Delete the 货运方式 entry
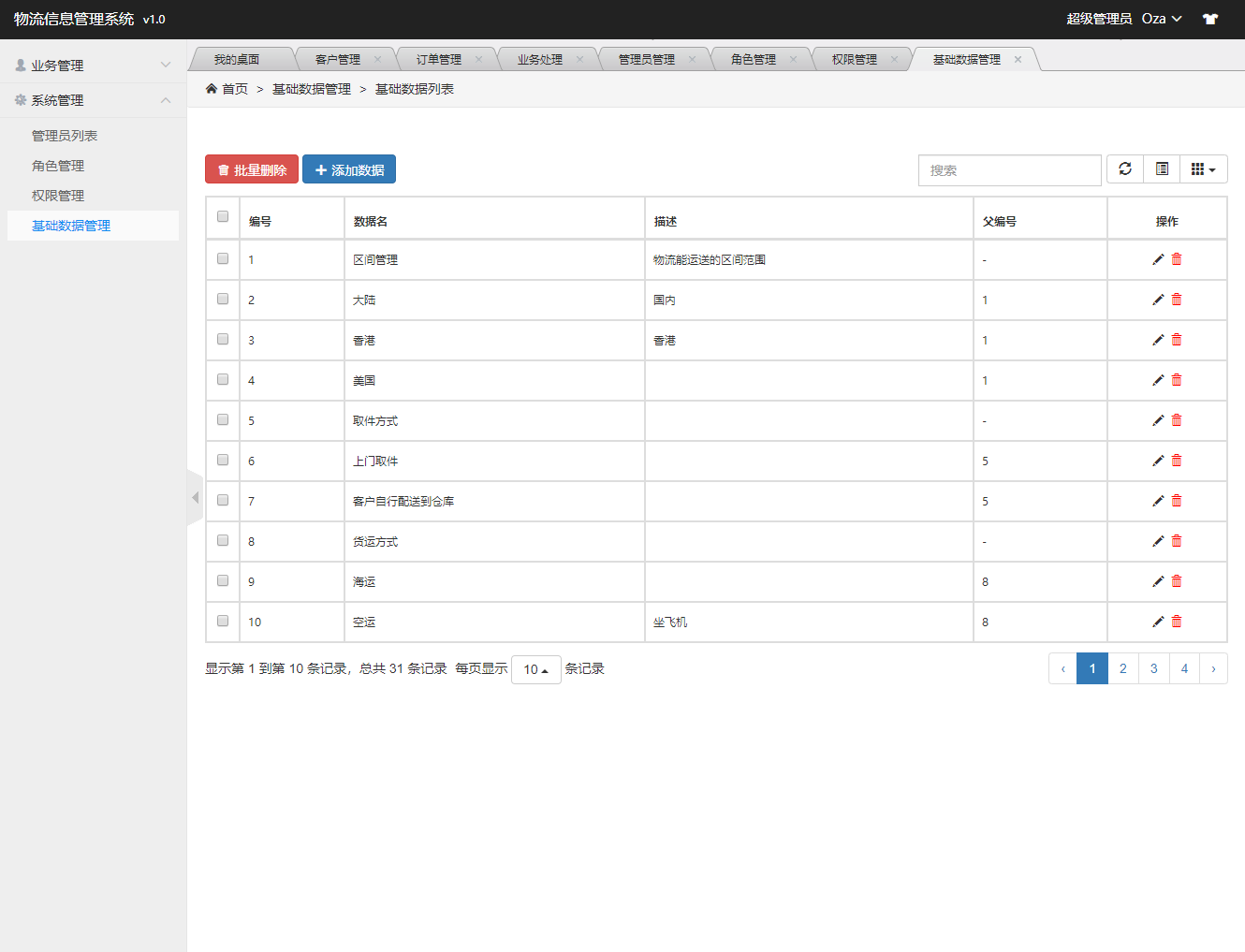The height and width of the screenshot is (952, 1245). coord(1177,541)
